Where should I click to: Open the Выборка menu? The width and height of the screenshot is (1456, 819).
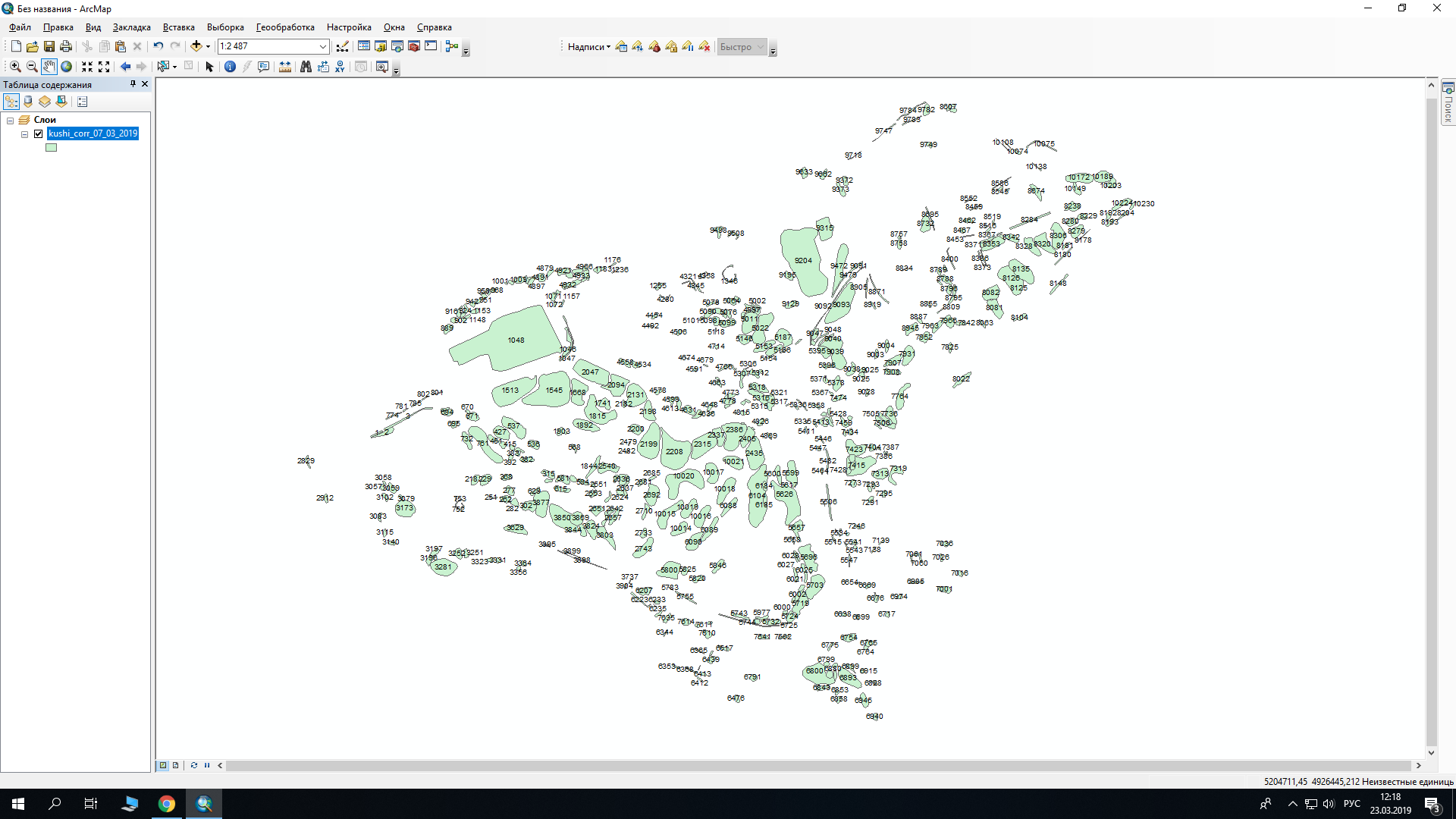tap(225, 27)
